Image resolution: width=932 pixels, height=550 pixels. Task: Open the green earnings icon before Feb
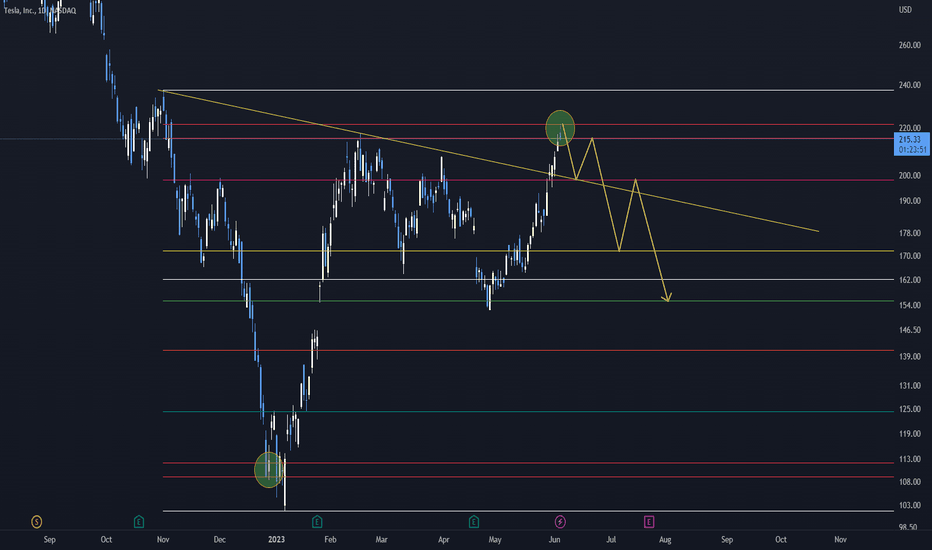point(317,522)
